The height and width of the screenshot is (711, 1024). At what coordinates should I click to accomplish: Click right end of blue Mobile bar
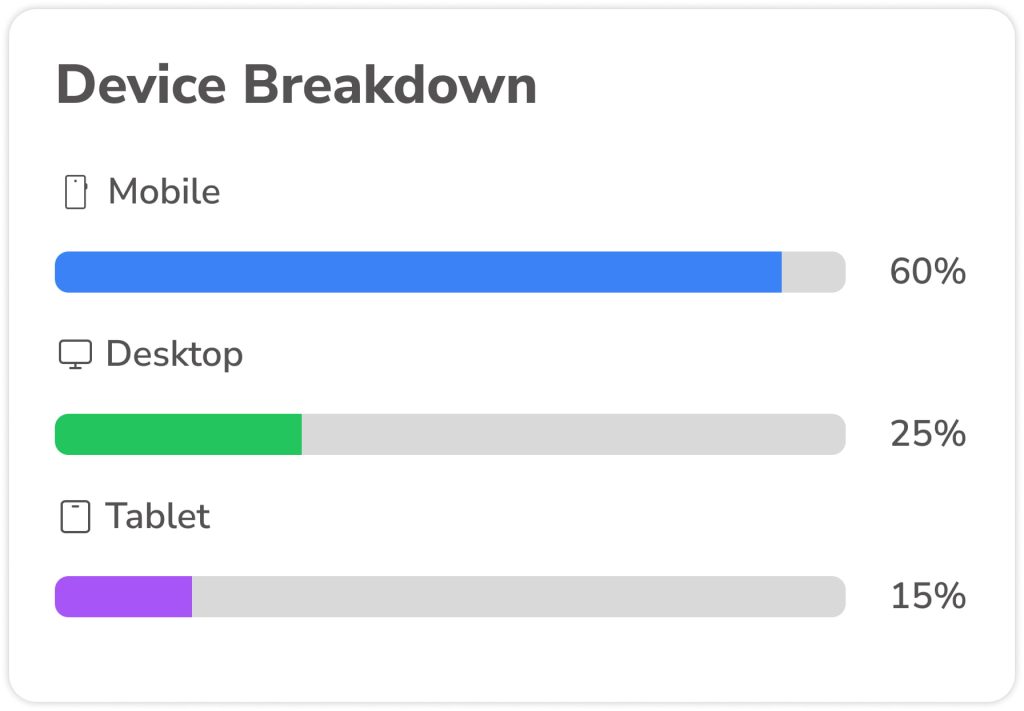pos(776,272)
